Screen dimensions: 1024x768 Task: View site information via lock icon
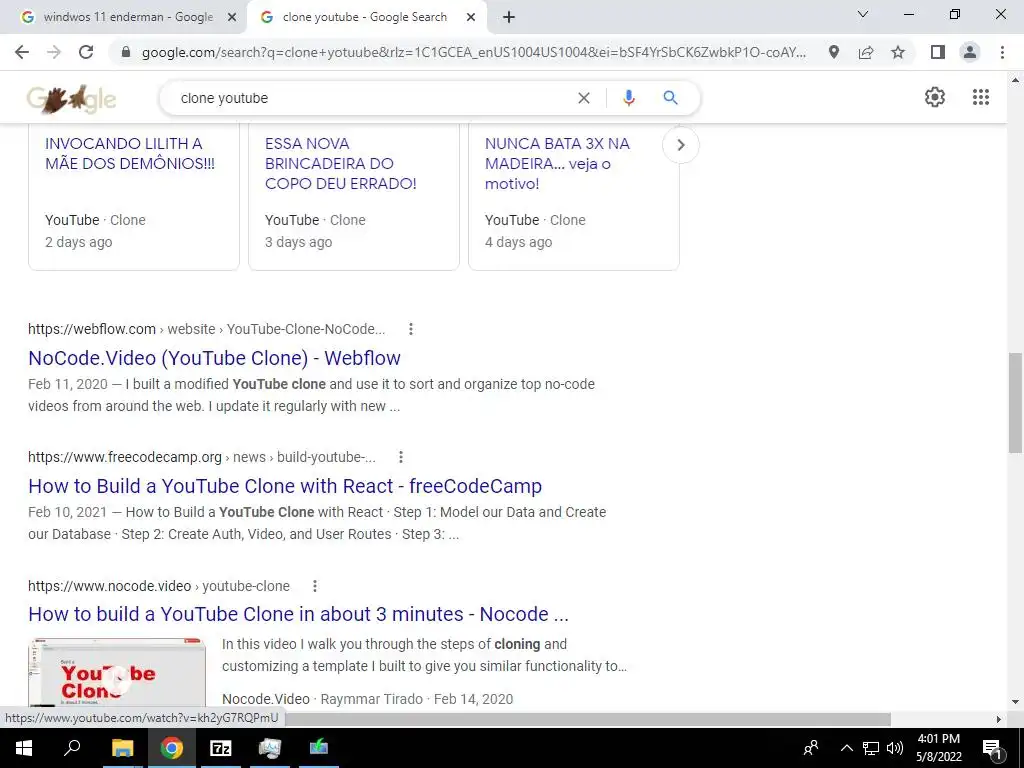pos(126,52)
